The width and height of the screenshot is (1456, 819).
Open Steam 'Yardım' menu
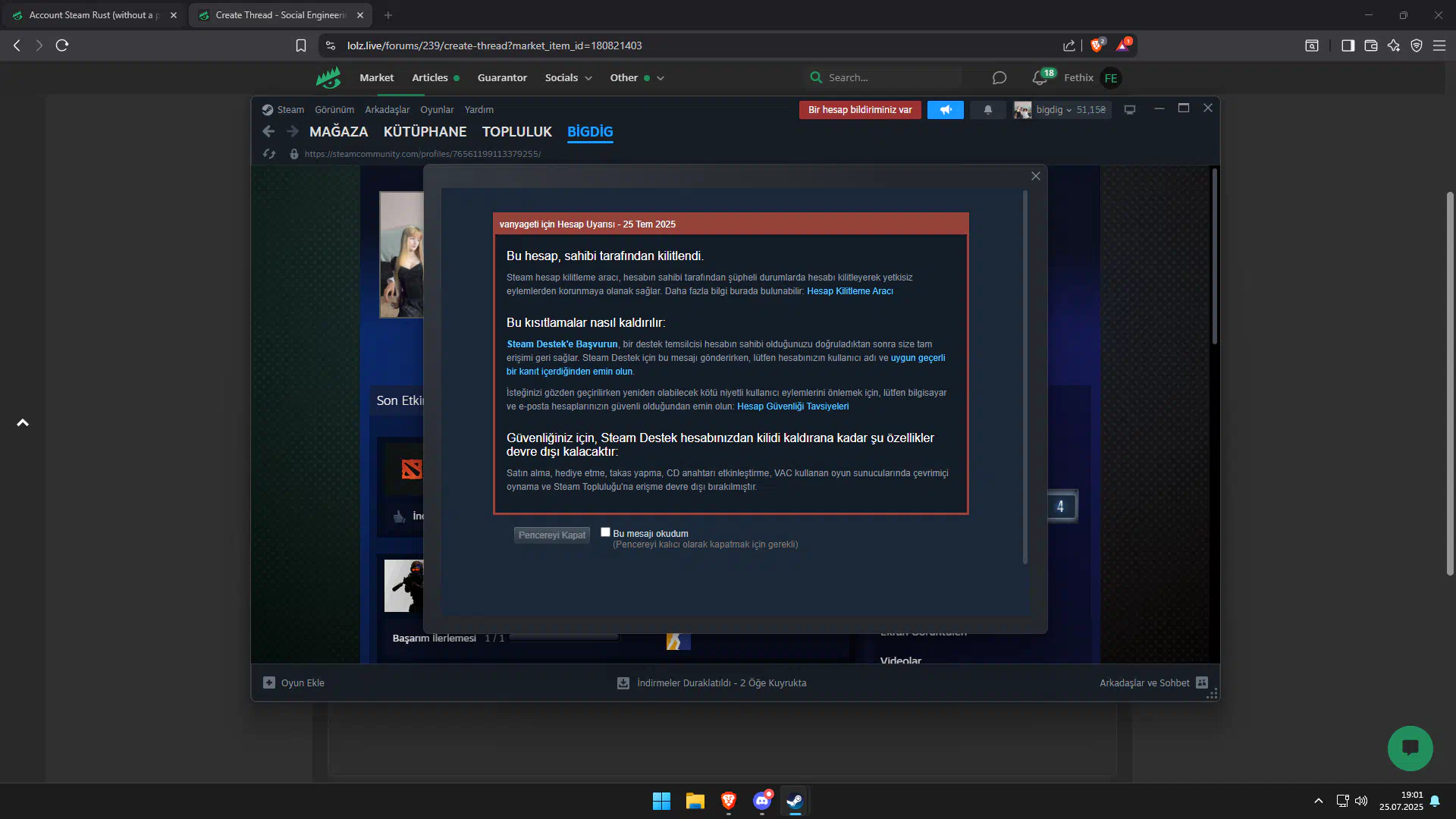tap(479, 110)
